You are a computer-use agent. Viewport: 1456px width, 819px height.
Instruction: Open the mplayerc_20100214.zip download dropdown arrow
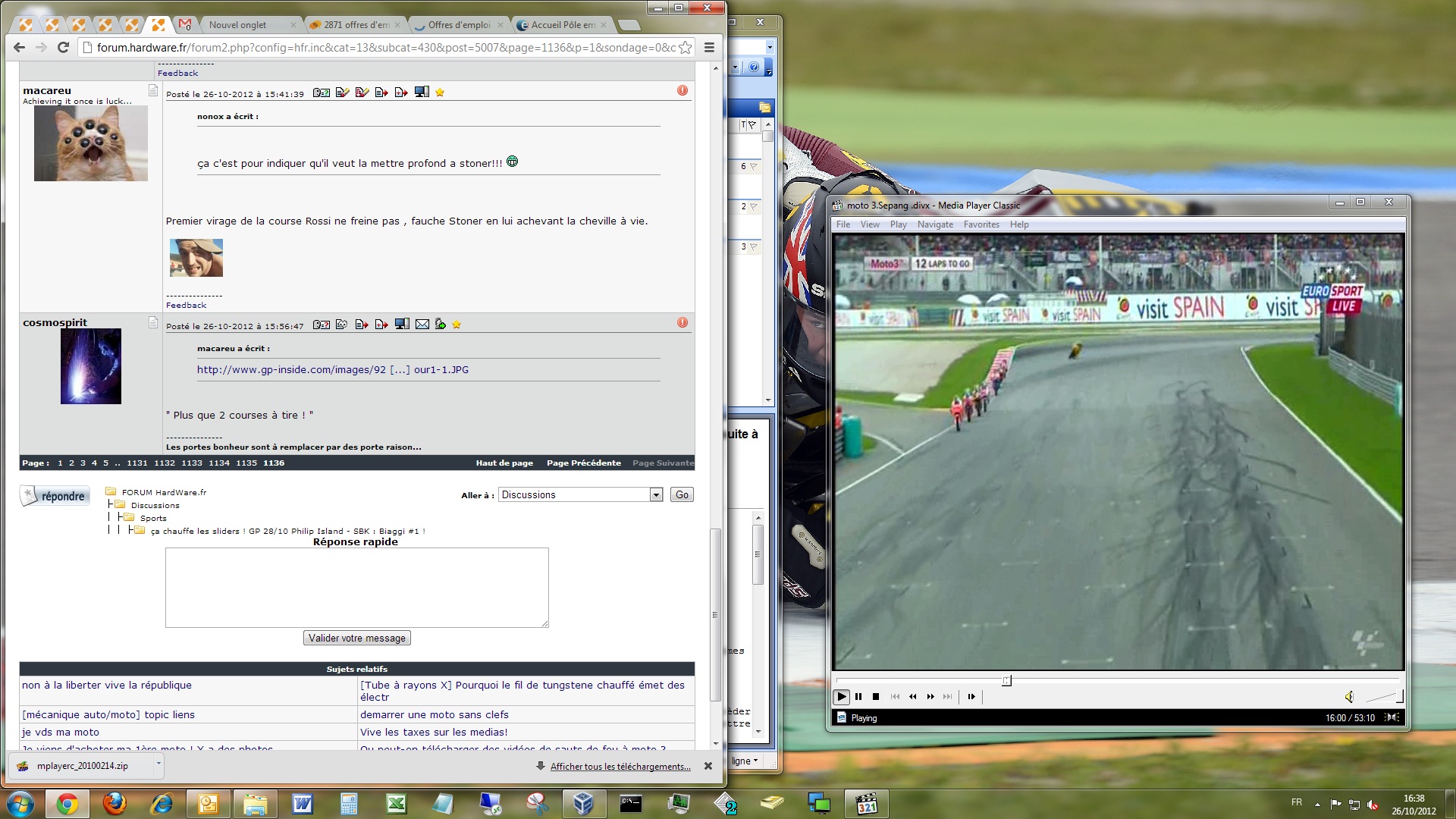tap(158, 764)
